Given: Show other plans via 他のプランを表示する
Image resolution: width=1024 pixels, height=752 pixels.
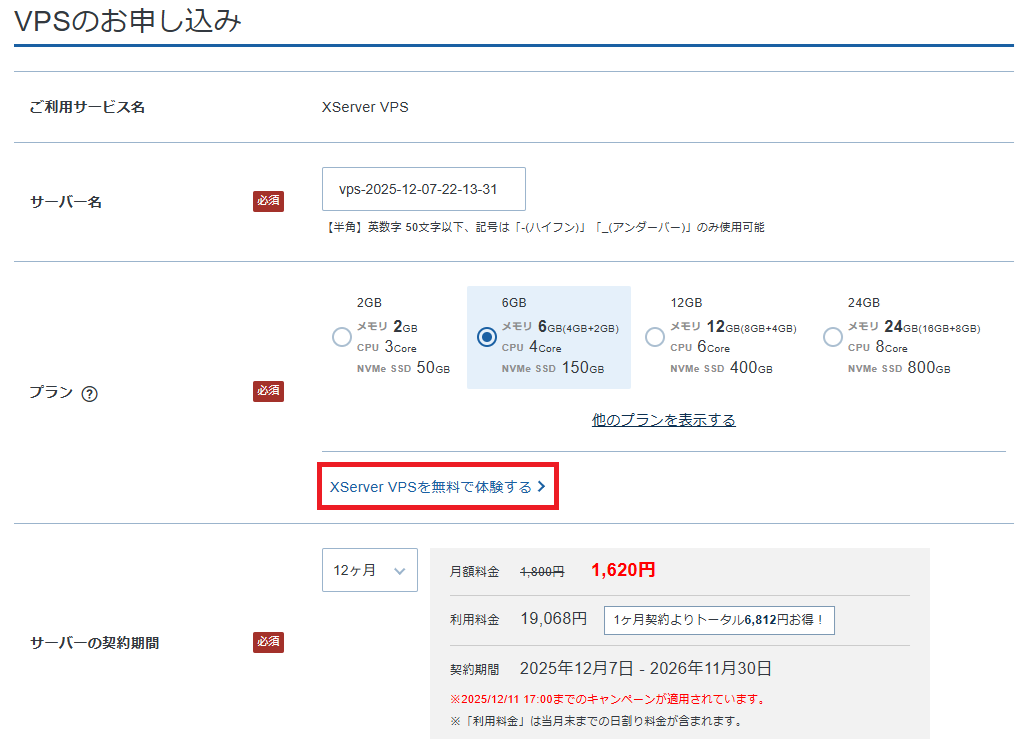Looking at the screenshot, I should [663, 420].
